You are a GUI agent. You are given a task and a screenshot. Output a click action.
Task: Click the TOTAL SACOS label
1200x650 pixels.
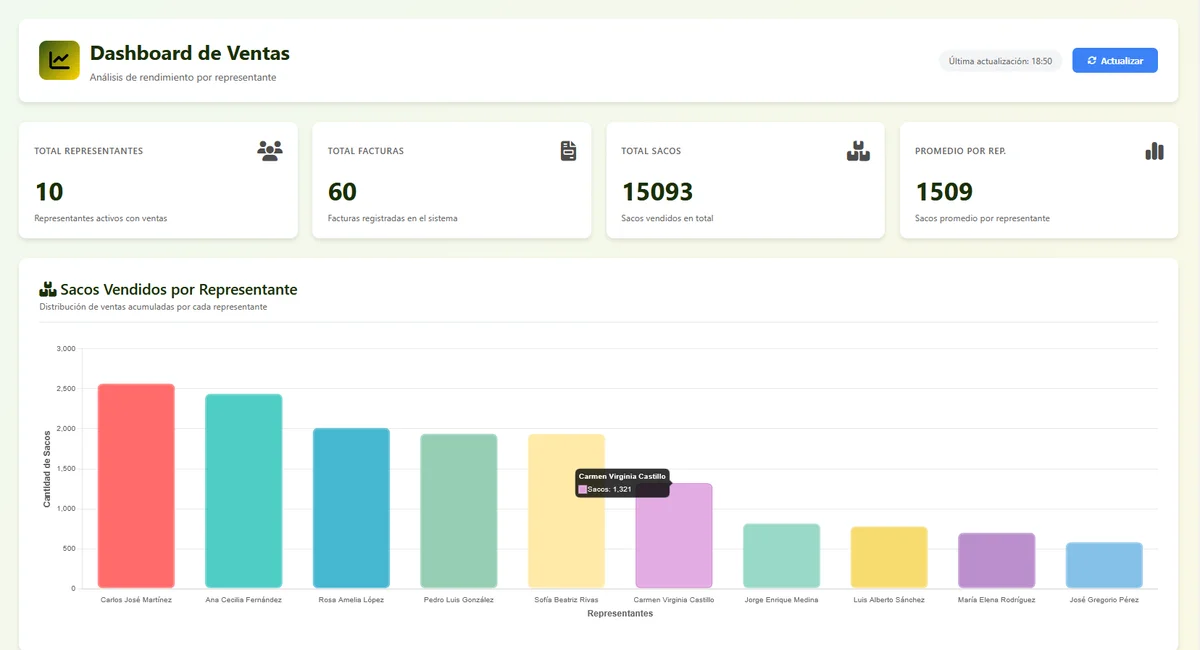tap(651, 151)
